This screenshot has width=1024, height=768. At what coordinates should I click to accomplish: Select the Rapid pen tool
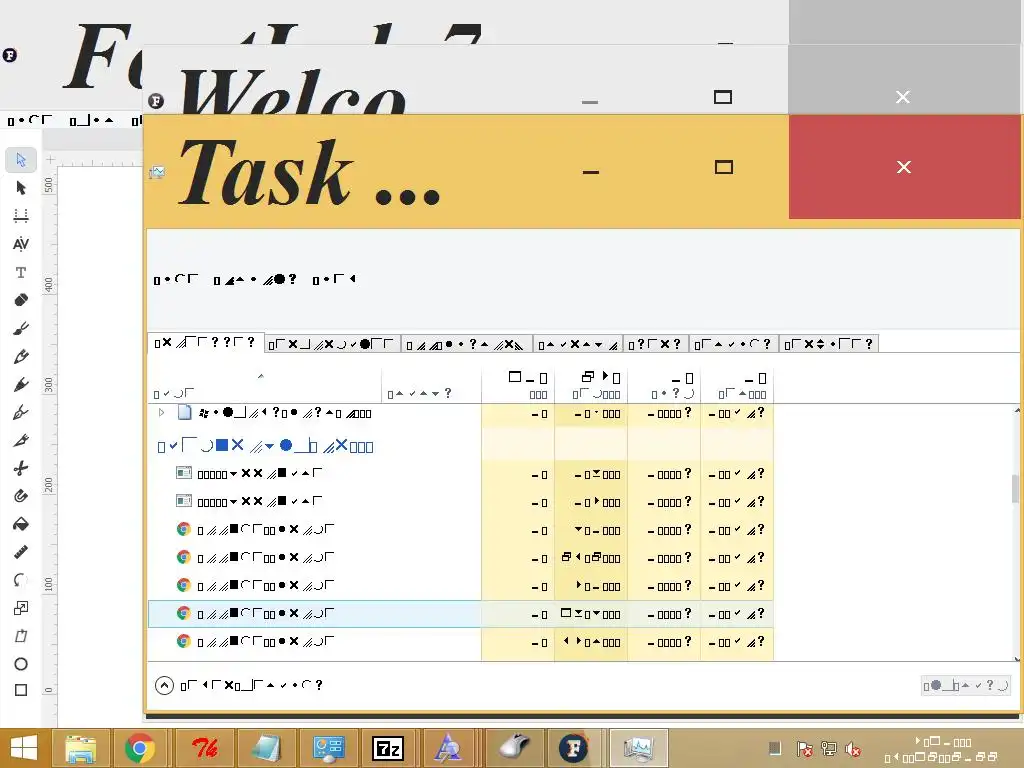tap(21, 412)
